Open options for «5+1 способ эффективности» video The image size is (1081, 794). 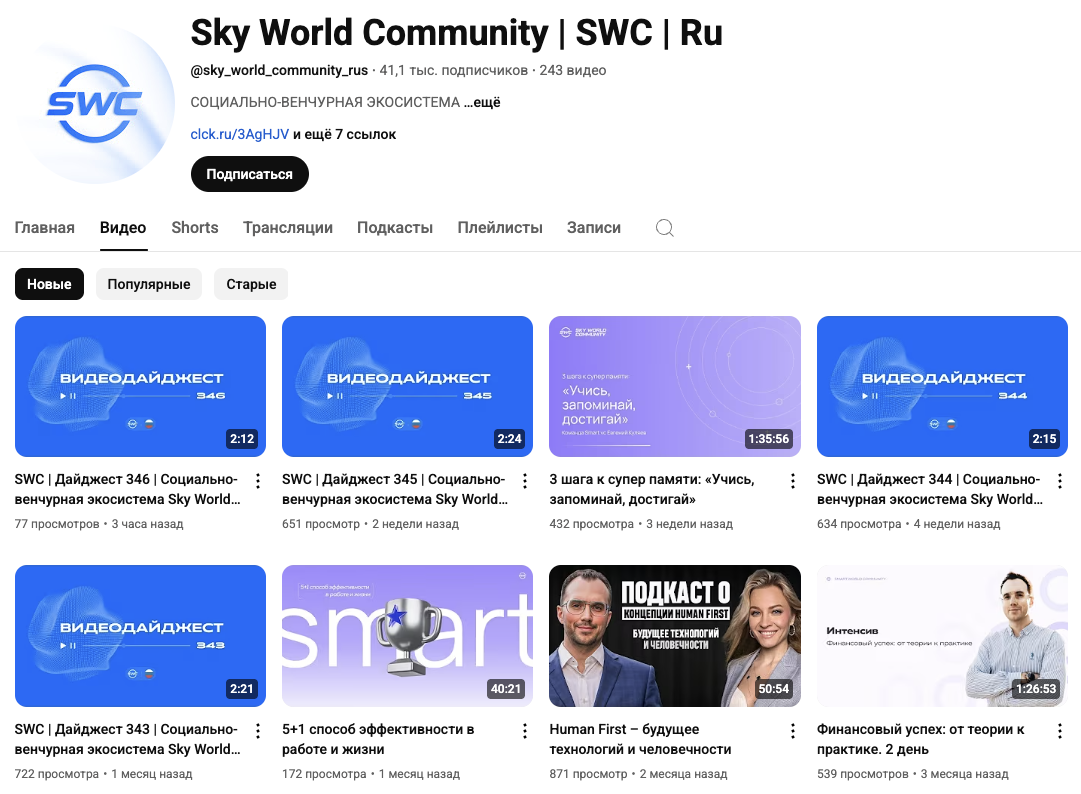click(525, 731)
